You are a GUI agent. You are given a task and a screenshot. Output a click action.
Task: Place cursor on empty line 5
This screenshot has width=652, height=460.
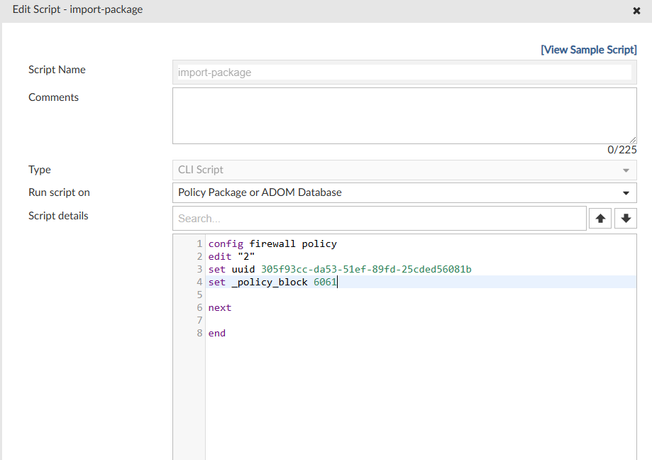400,295
